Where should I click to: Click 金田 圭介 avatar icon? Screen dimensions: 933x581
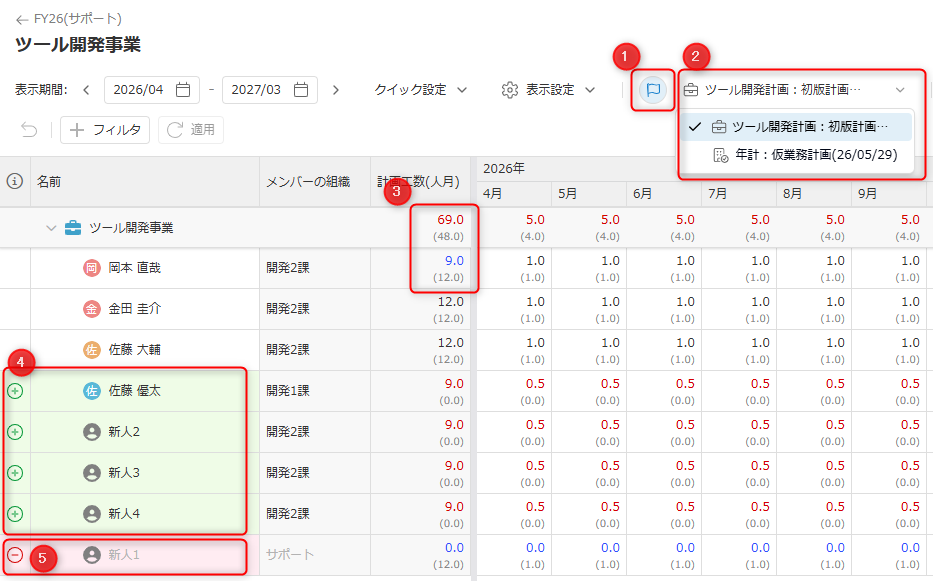[x=92, y=309]
